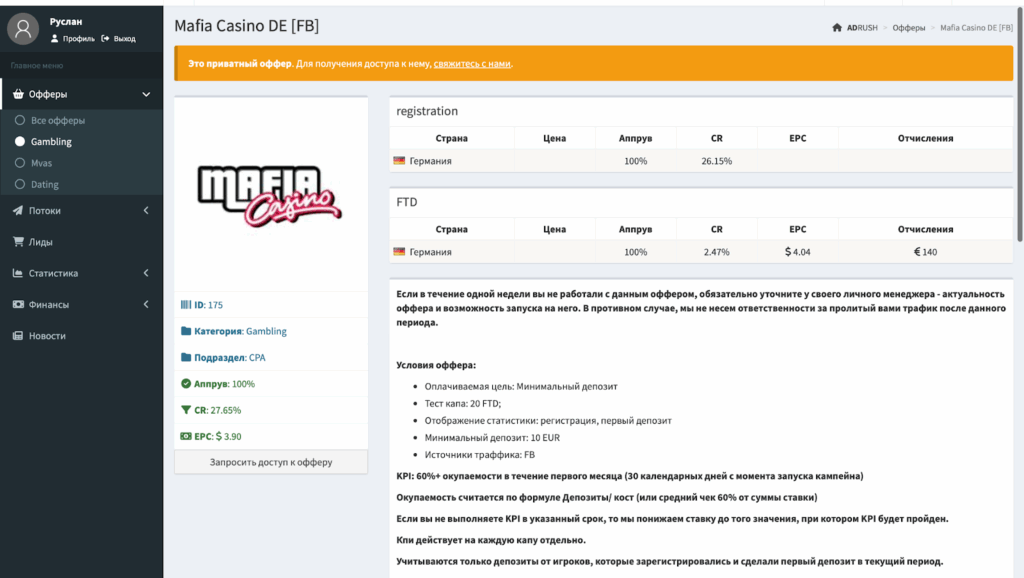1024x578 pixels.
Task: Open the Профиль link under the username
Action: point(72,39)
